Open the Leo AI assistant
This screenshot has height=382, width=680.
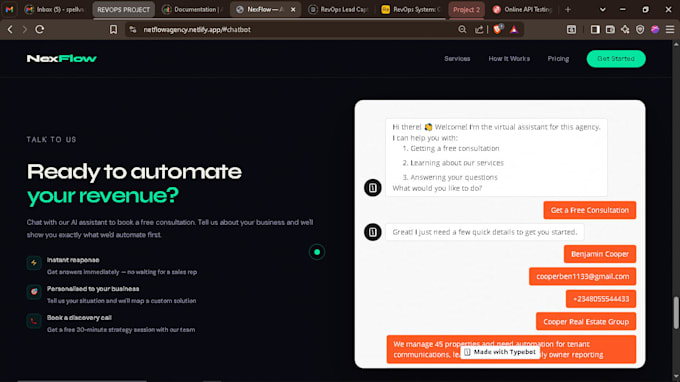coord(625,29)
